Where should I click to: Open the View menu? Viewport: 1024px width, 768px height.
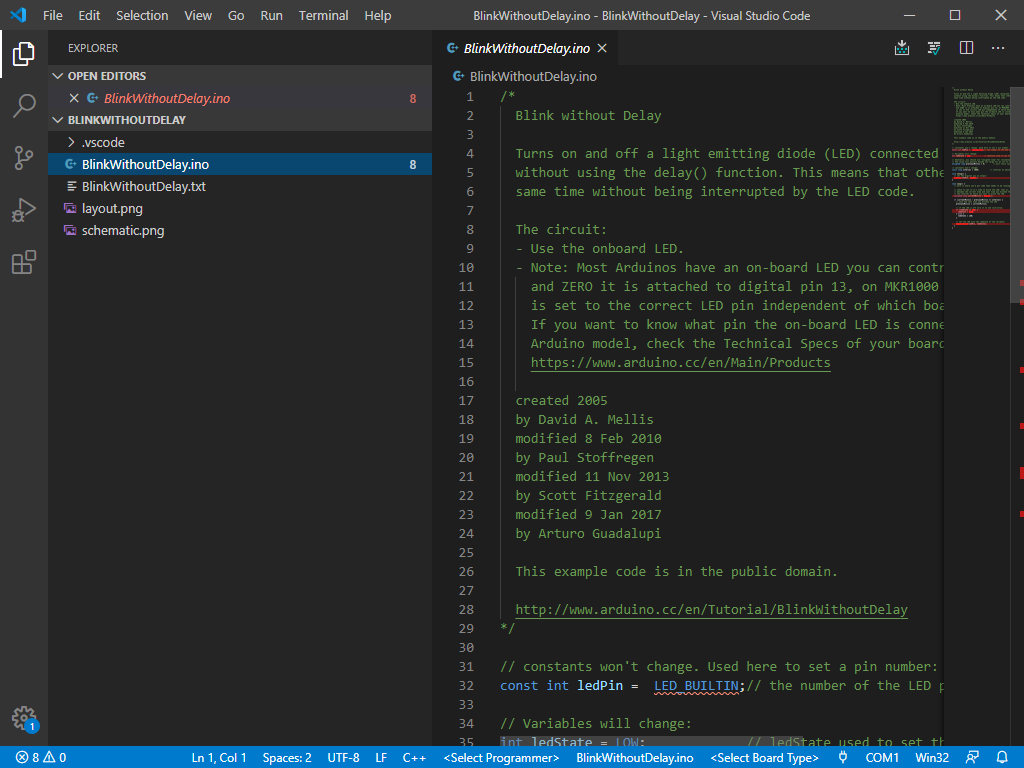click(198, 16)
